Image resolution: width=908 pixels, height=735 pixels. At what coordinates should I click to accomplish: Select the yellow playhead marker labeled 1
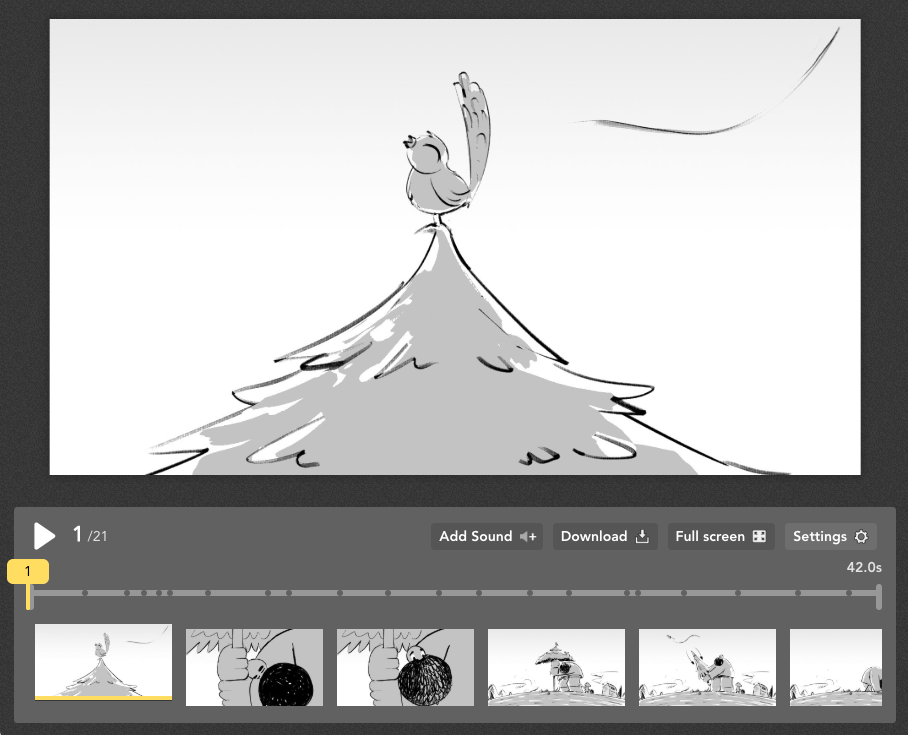29,571
